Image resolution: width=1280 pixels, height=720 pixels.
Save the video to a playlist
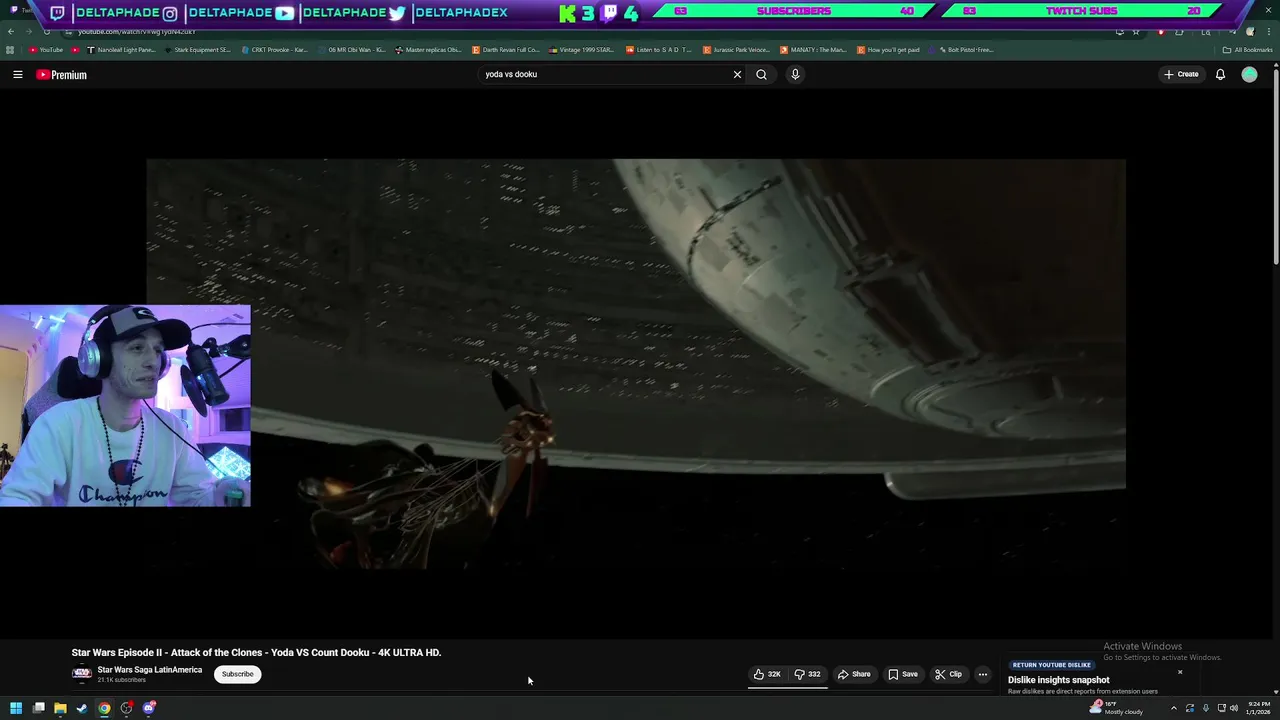pos(903,674)
